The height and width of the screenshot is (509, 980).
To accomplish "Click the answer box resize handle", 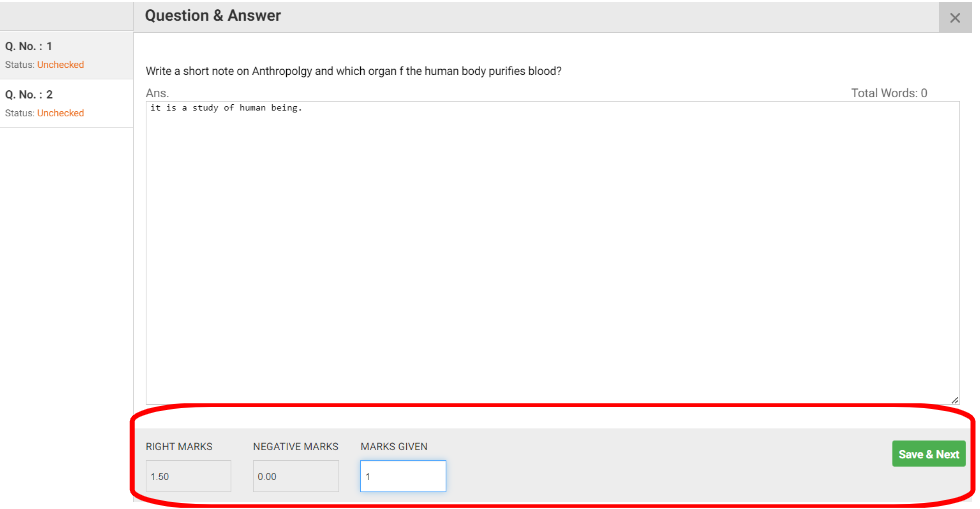I will [954, 399].
